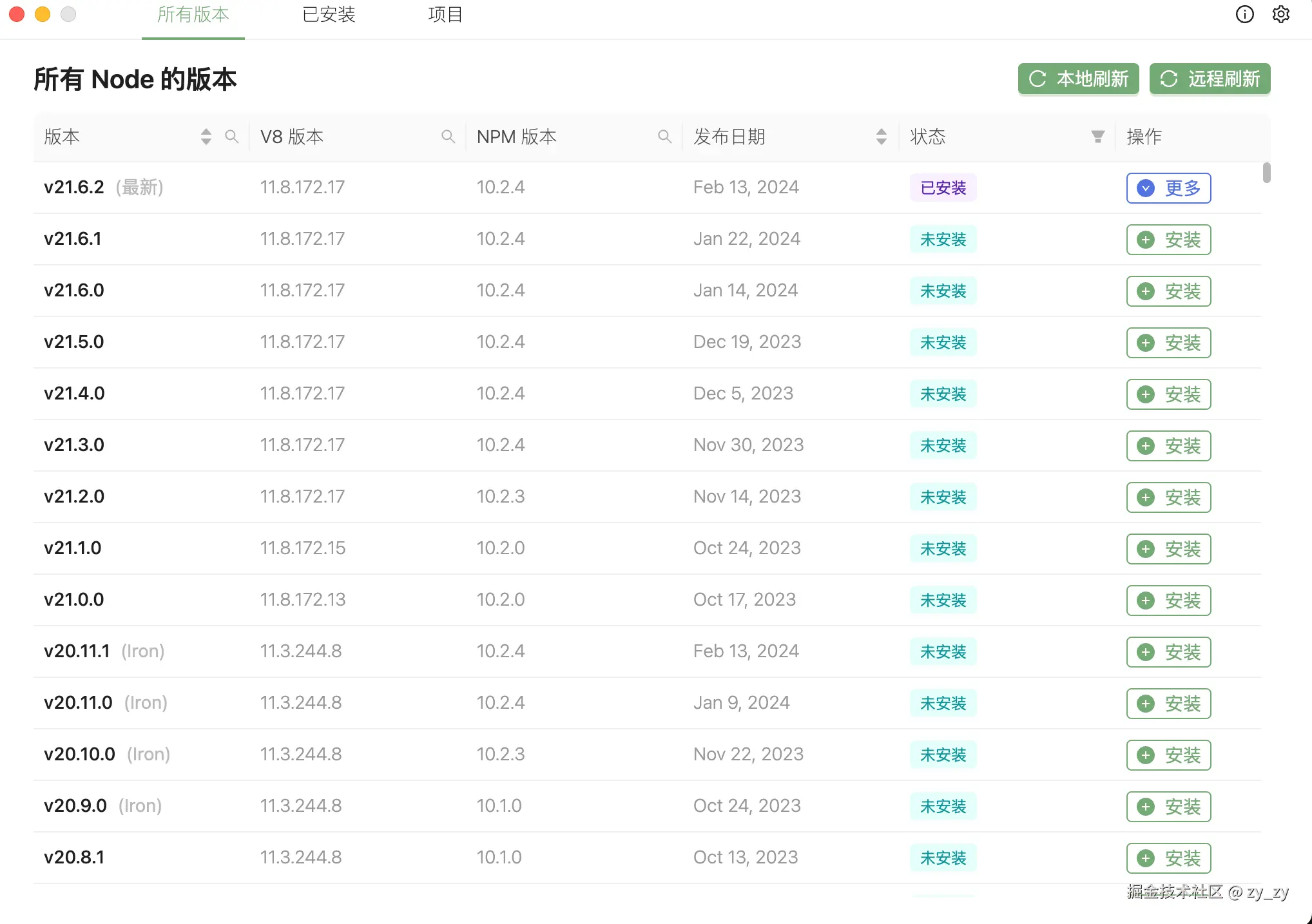Switch to the 已安装 tab
Viewport: 1312px width, 924px height.
point(329,14)
